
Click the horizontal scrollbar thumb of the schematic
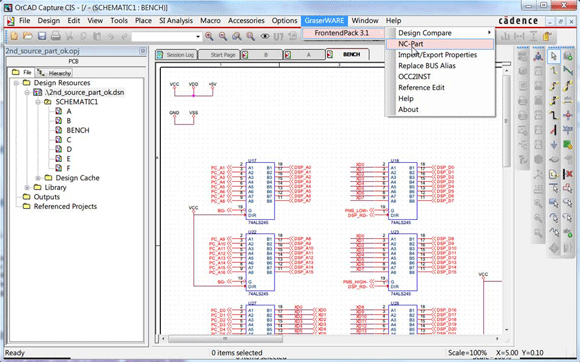pos(225,338)
